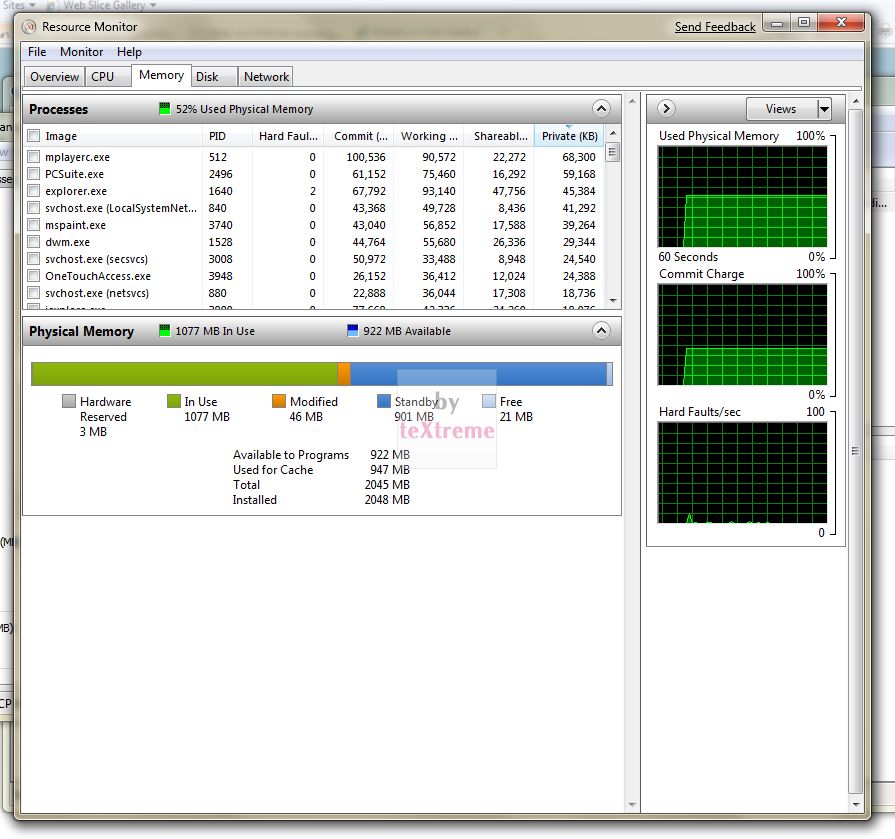Click the Used Physical Memory graph

742,196
